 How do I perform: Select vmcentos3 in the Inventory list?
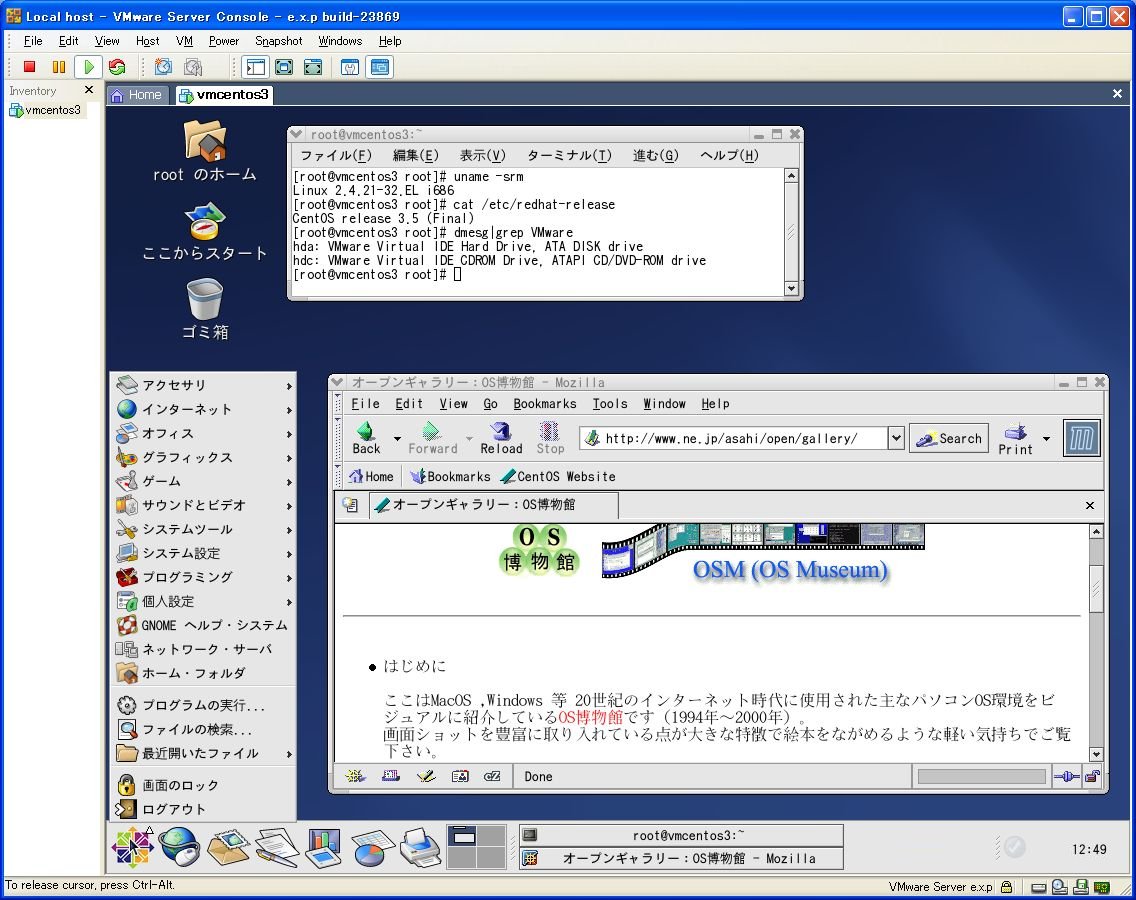point(45,110)
